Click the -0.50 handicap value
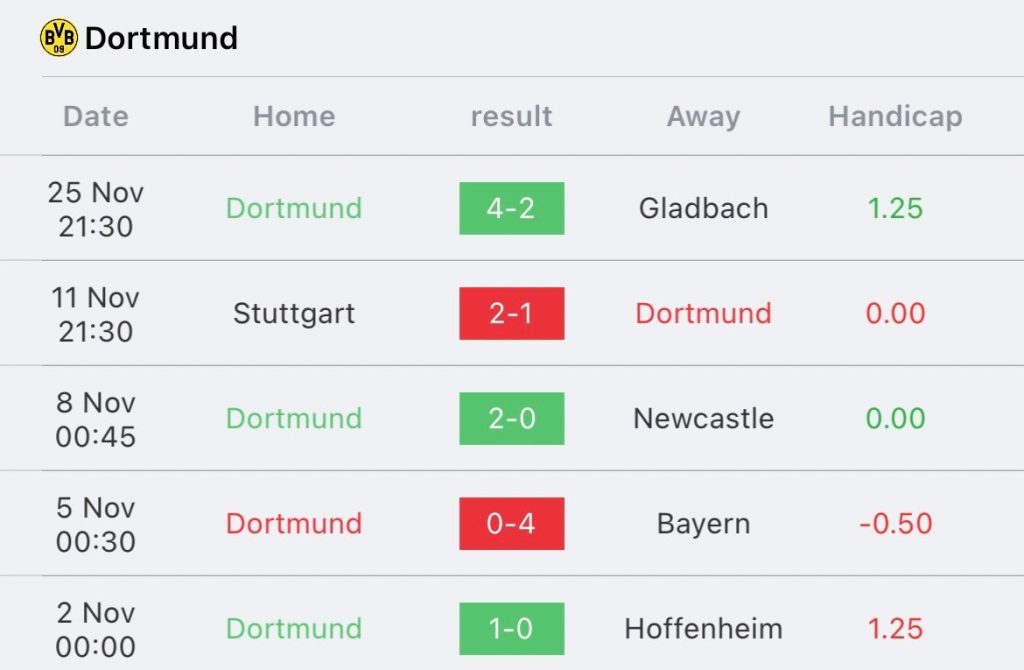1024x670 pixels. [x=895, y=524]
